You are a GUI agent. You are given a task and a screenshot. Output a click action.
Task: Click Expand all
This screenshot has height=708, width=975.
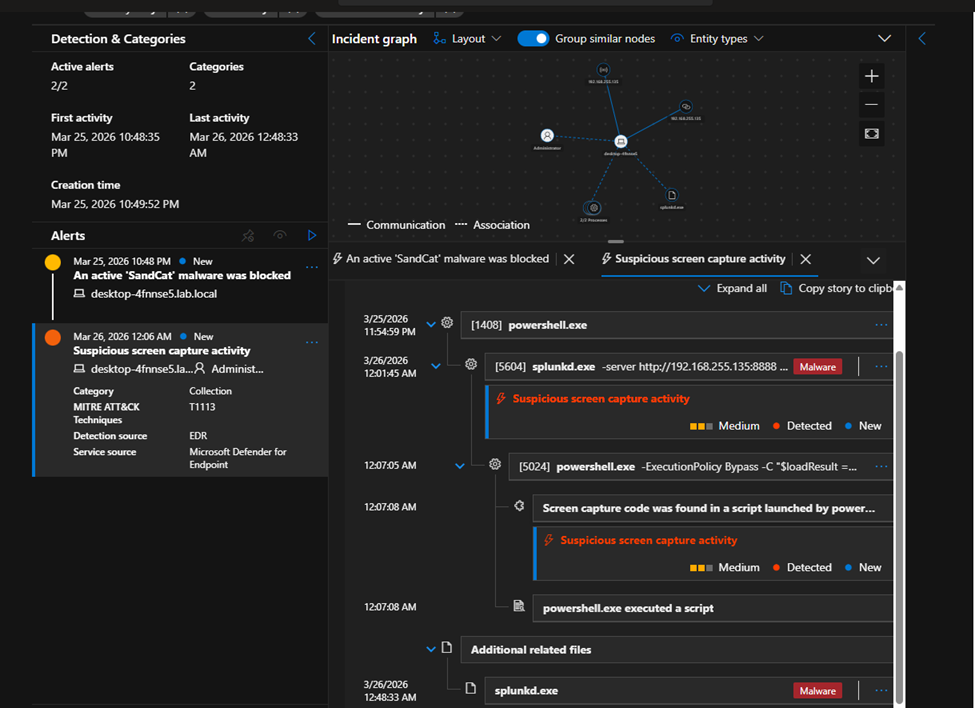coord(732,288)
